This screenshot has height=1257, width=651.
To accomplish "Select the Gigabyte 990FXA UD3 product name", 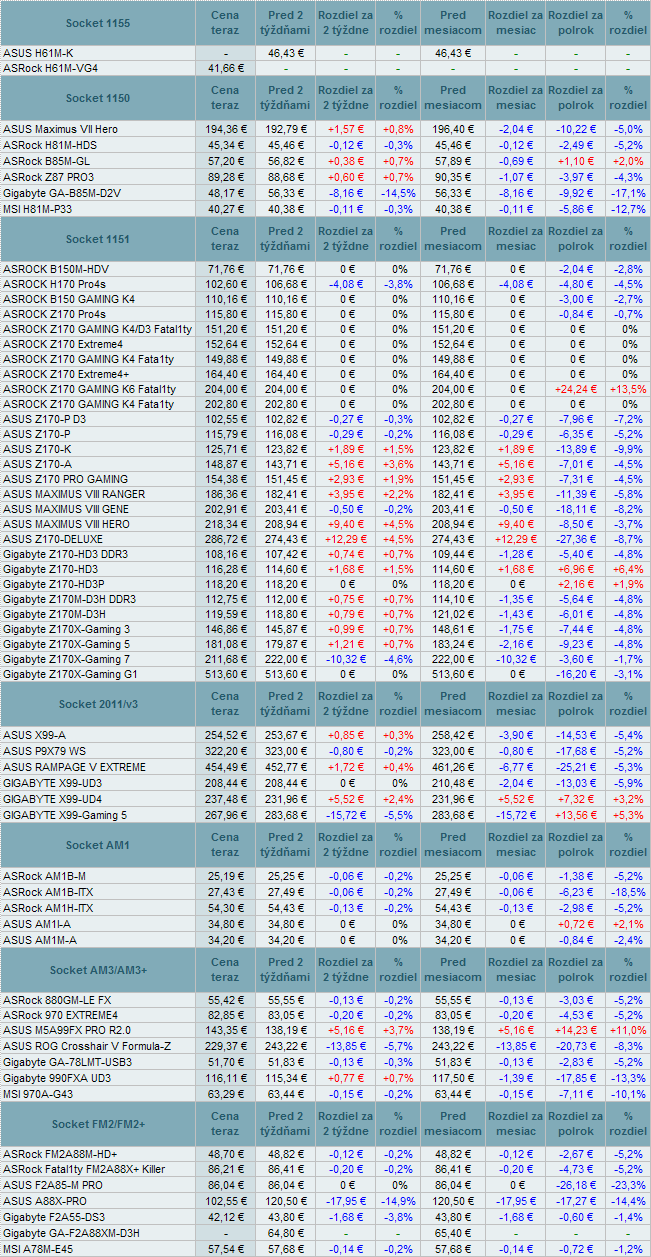I will (x=57, y=1079).
